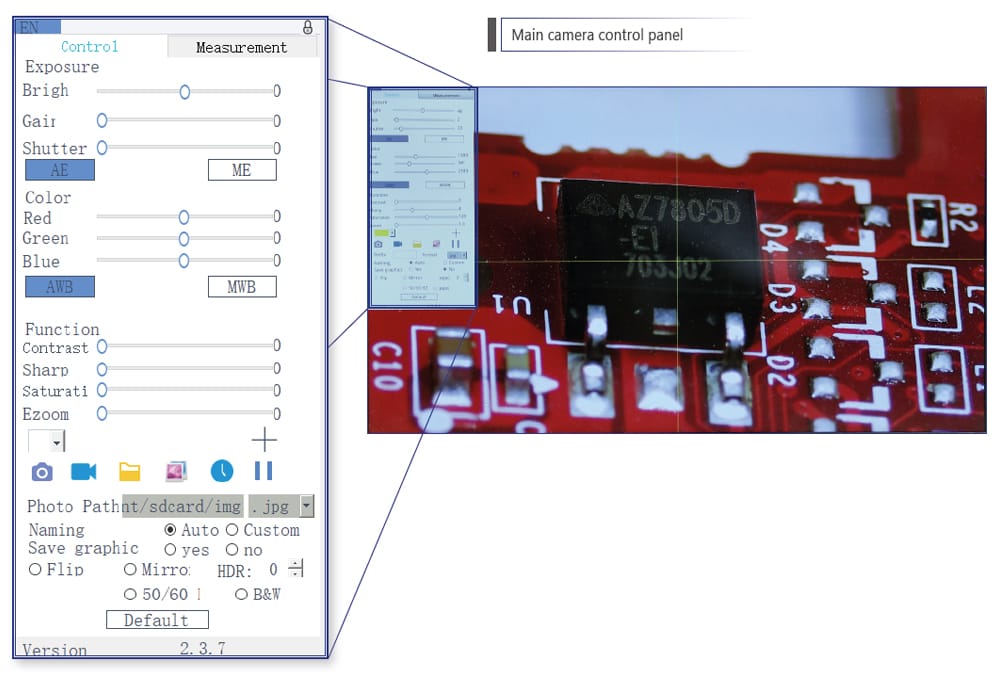
Task: Adjust the HDR value stepper
Action: (296, 568)
